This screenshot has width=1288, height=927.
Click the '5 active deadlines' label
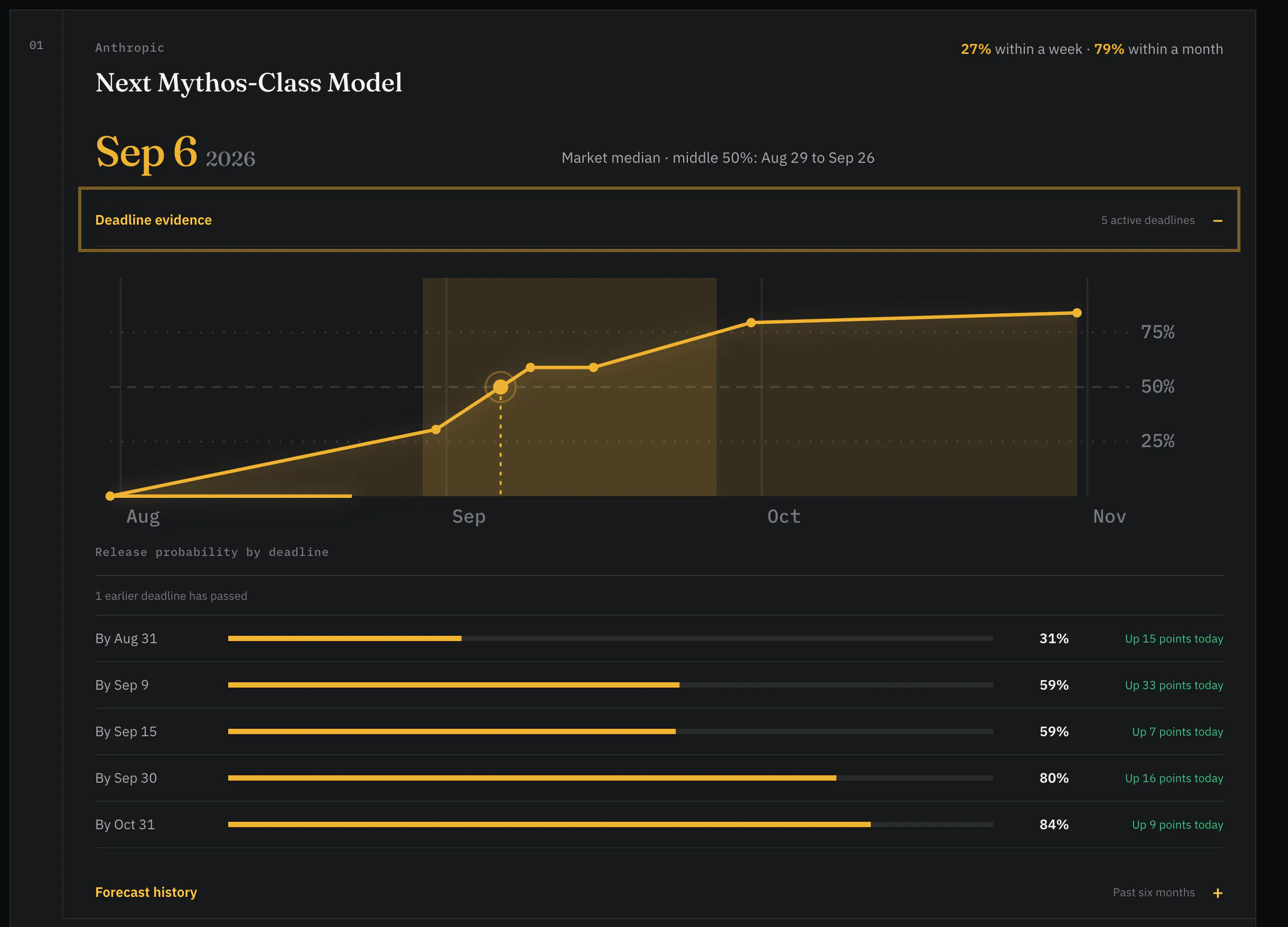1147,220
